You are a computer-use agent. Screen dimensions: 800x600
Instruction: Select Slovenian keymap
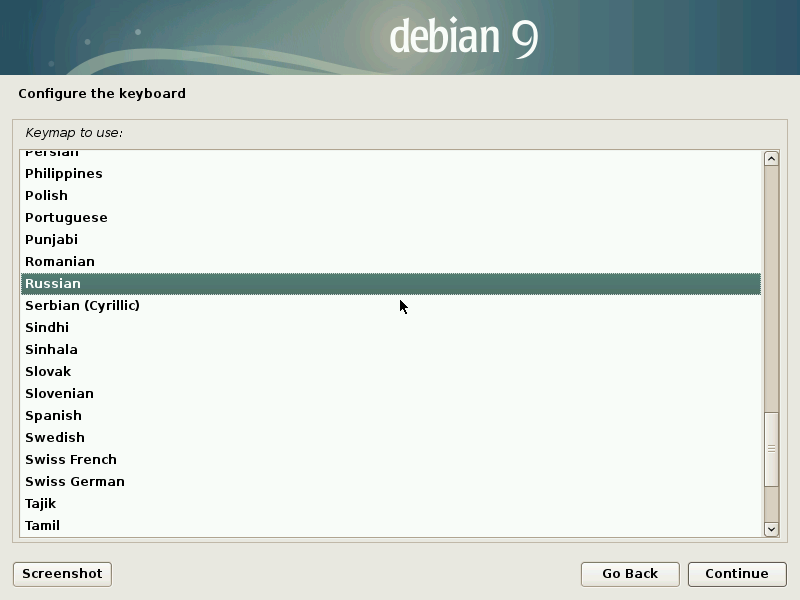click(391, 393)
